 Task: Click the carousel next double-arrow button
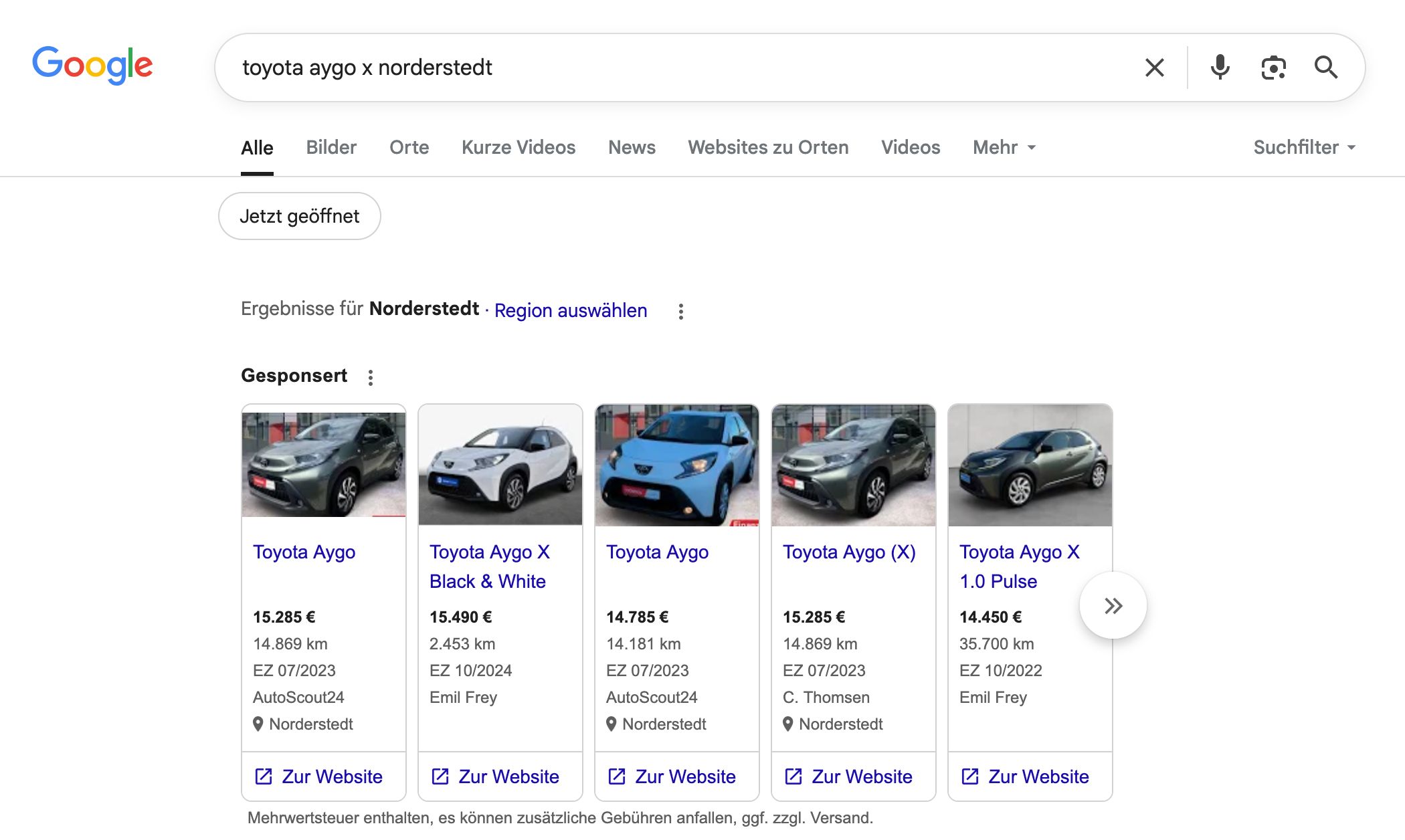coord(1113,605)
